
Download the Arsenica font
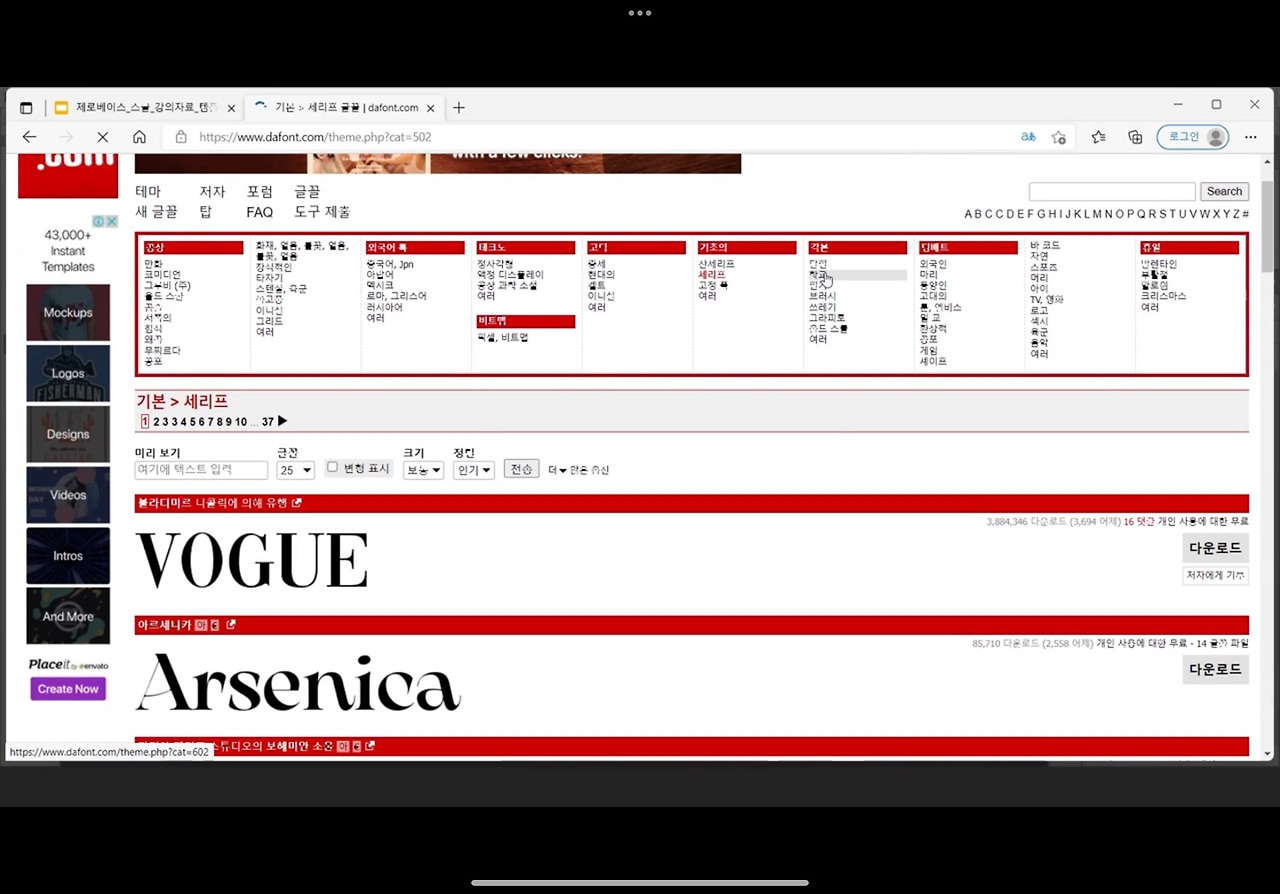pos(1215,669)
